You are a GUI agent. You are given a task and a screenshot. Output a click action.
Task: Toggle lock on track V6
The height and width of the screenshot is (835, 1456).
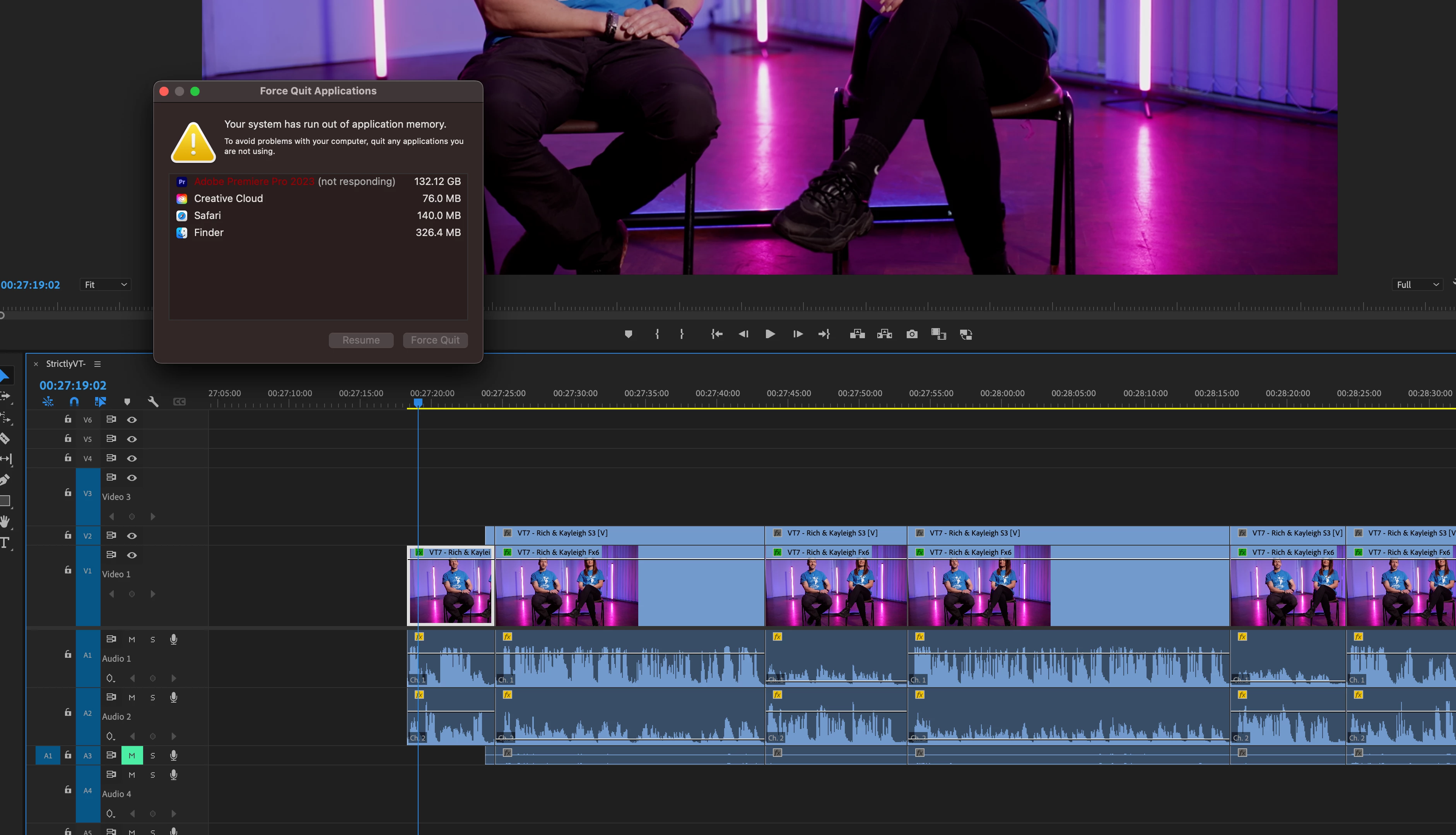pos(68,419)
